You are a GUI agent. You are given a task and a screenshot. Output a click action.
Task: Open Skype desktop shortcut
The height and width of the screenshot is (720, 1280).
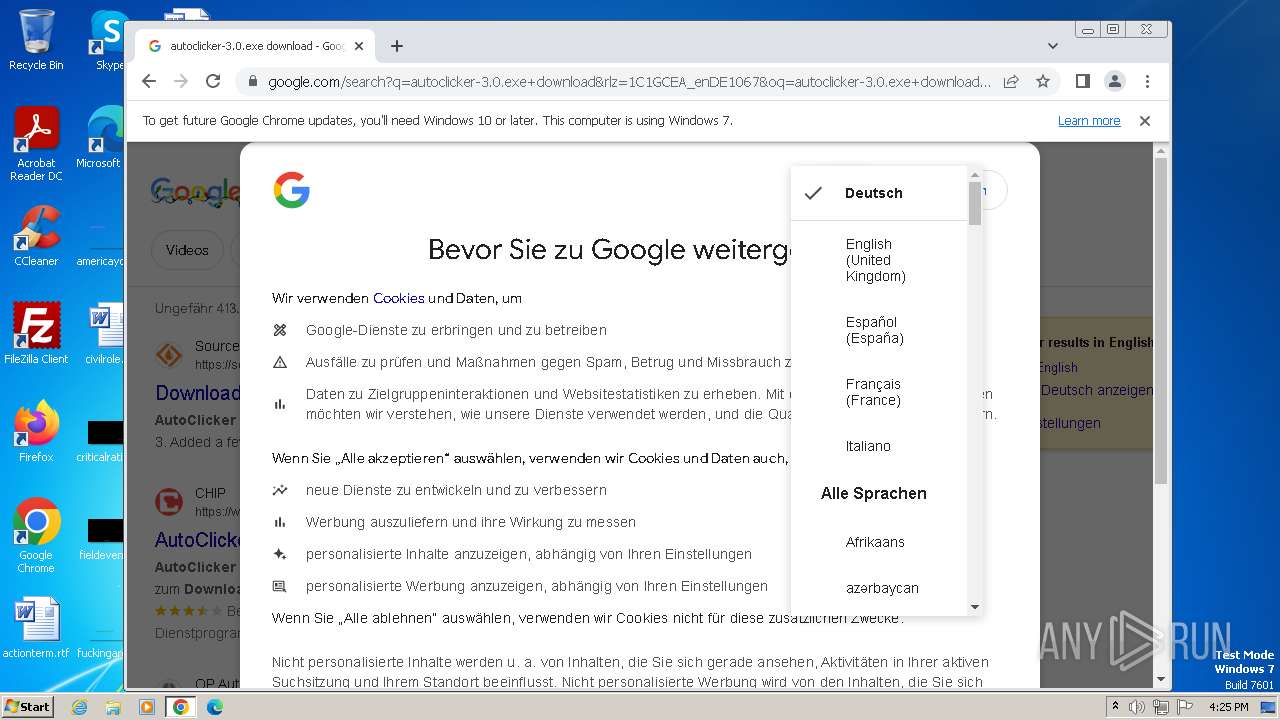coord(108,40)
